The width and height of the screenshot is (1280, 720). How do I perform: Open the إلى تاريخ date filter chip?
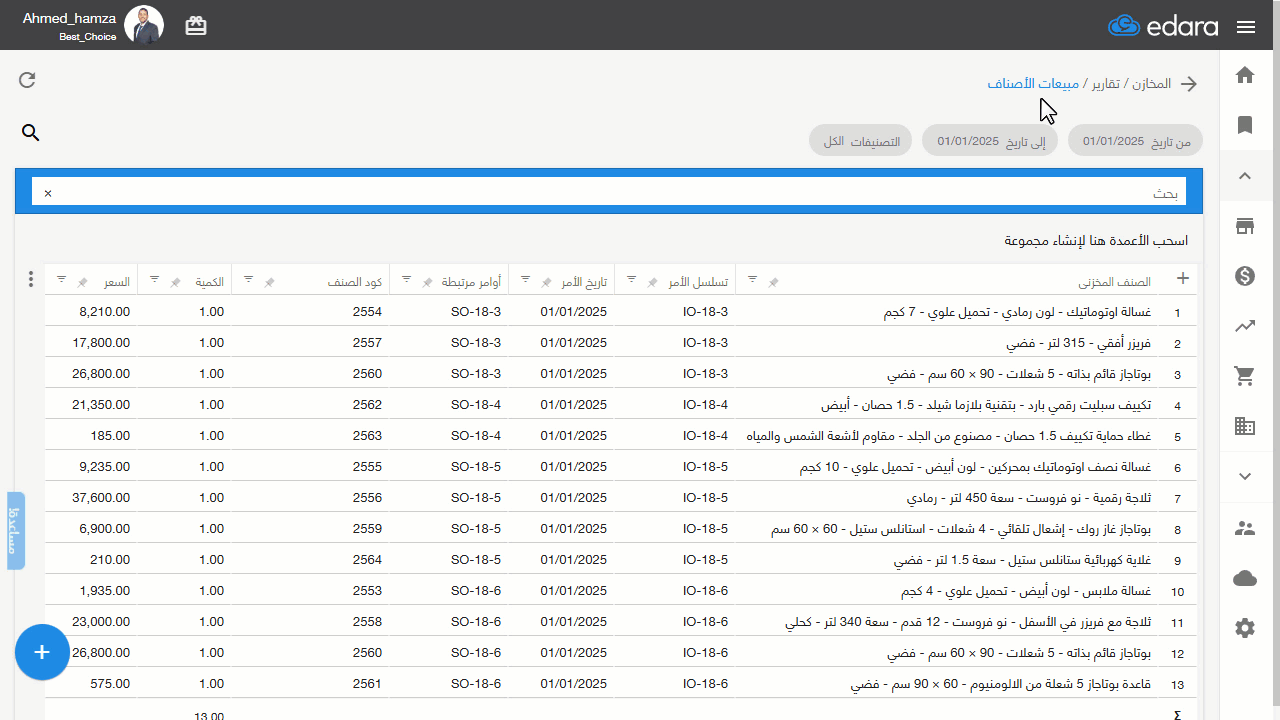[990, 141]
